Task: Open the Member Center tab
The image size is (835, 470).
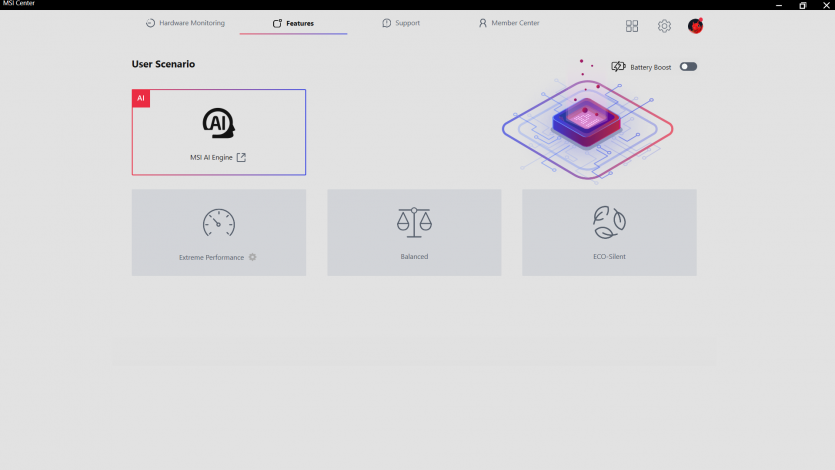Action: [509, 23]
